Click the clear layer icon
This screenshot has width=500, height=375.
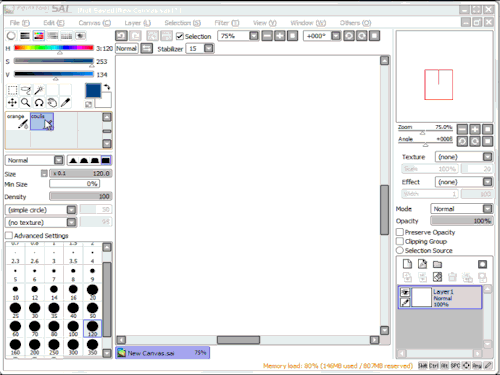[x=437, y=277]
